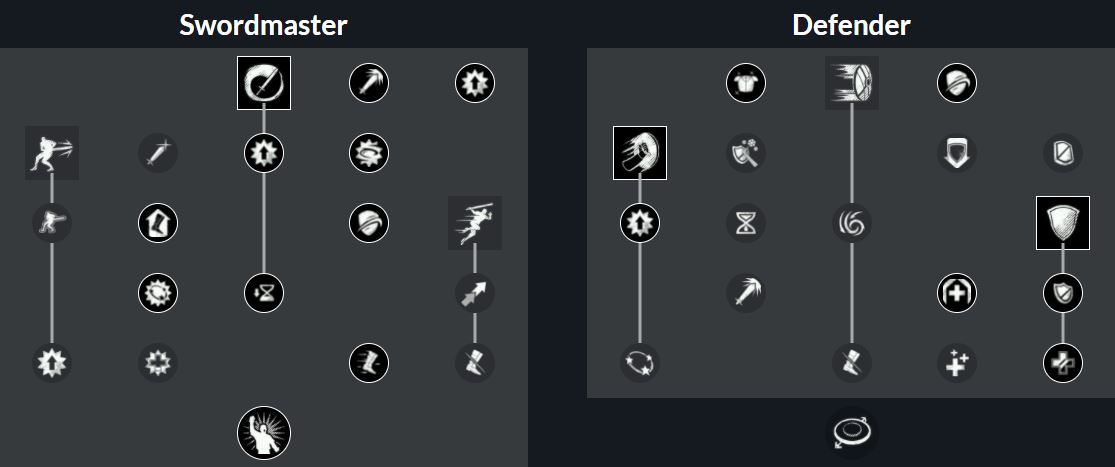Select the chest armor passive in Defender
The height and width of the screenshot is (467, 1115).
(746, 83)
